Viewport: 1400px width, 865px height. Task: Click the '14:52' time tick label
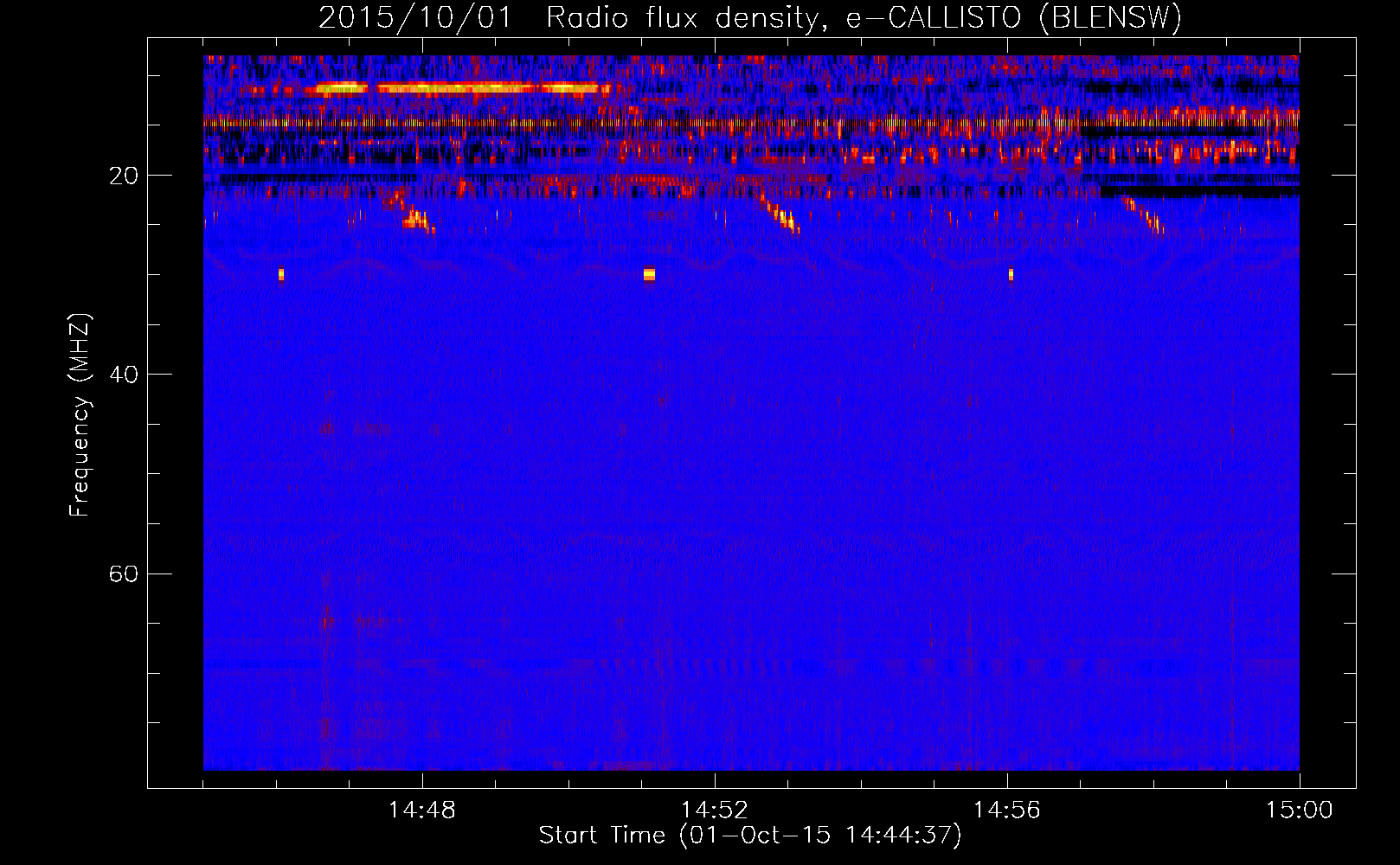coord(714,811)
